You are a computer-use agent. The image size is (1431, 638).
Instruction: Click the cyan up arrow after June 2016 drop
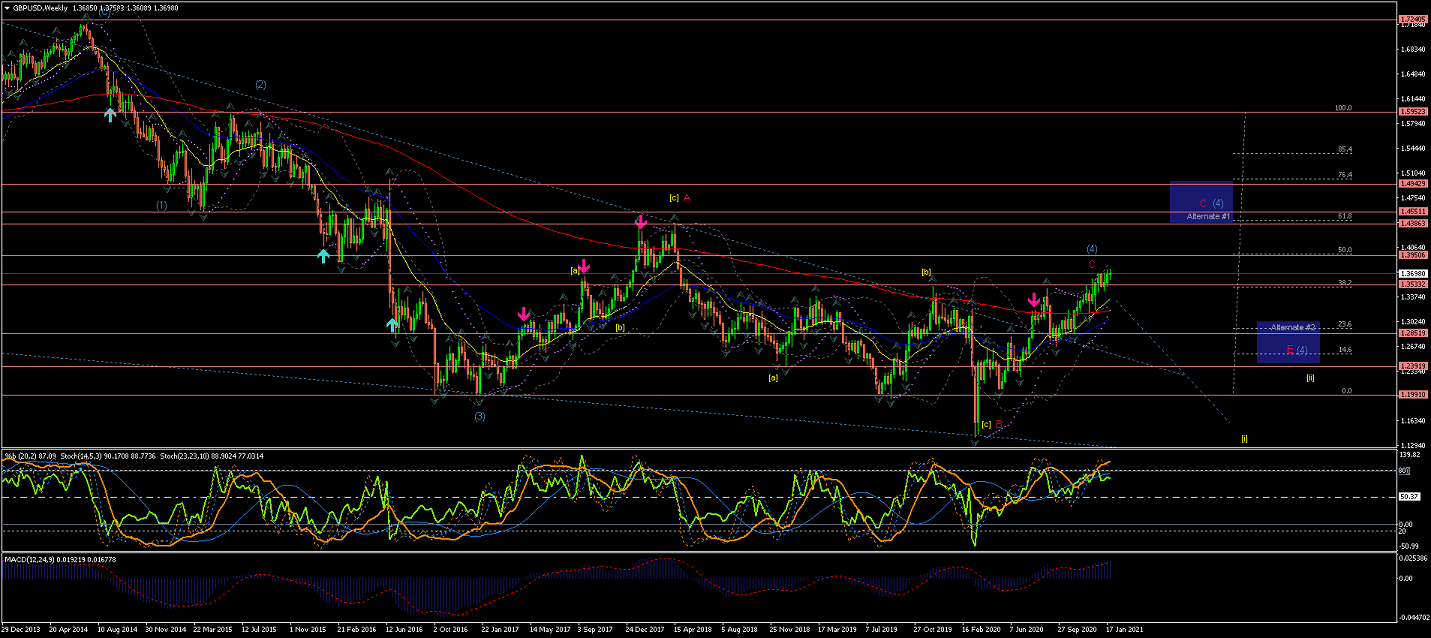point(393,323)
